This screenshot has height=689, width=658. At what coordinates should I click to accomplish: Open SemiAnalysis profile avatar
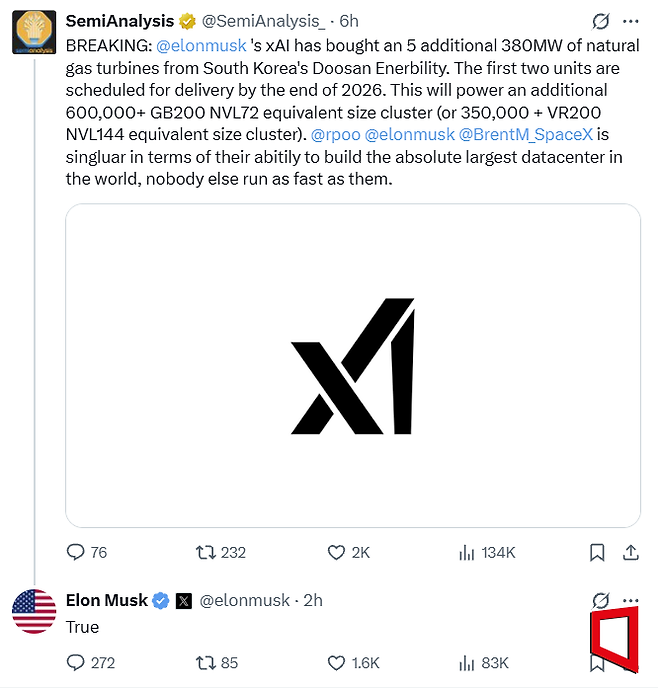click(34, 32)
